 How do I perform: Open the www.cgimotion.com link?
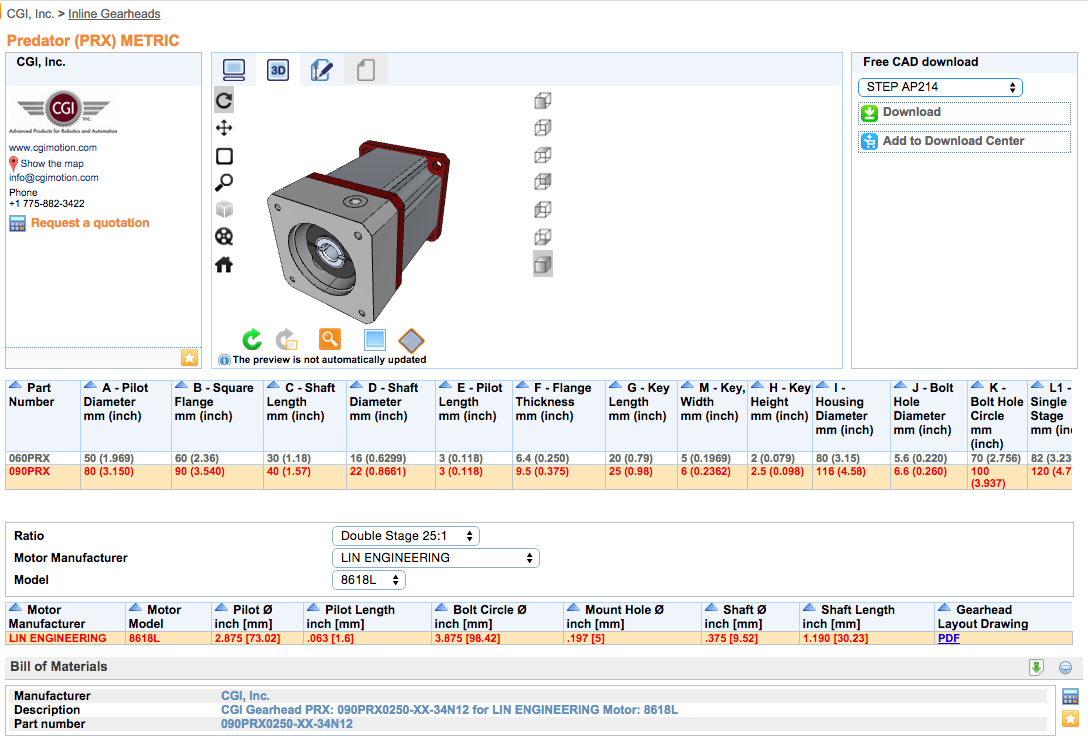tap(53, 148)
